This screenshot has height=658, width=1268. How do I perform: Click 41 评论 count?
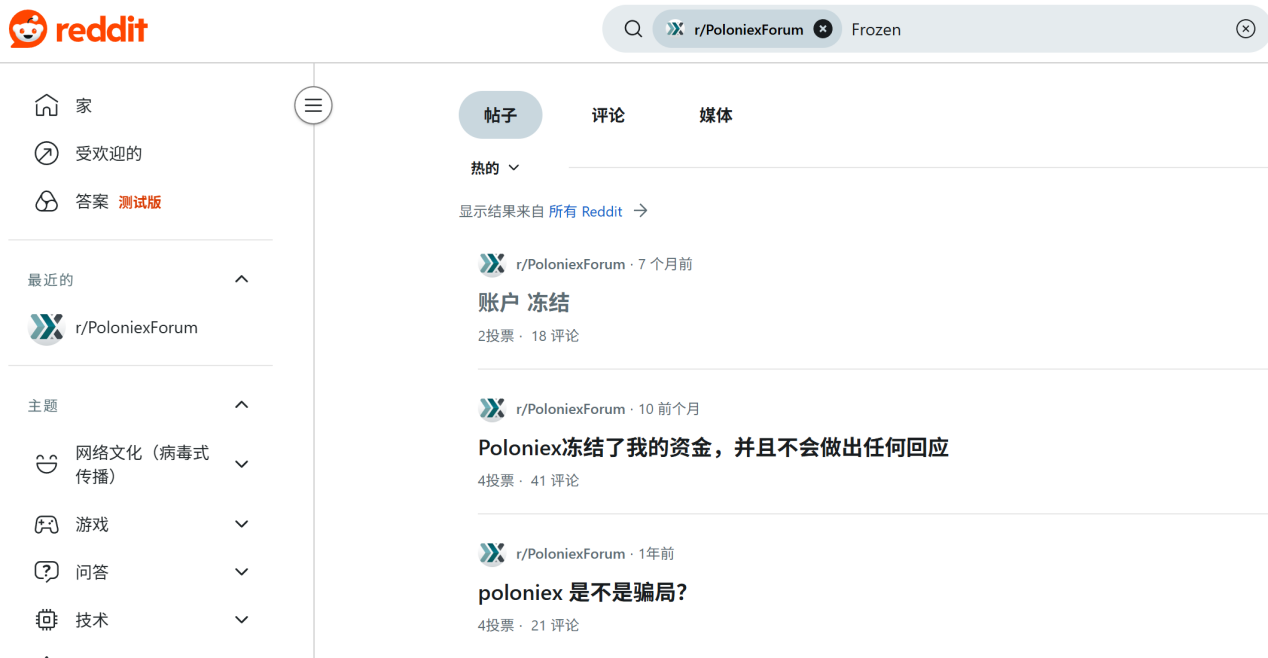(555, 481)
